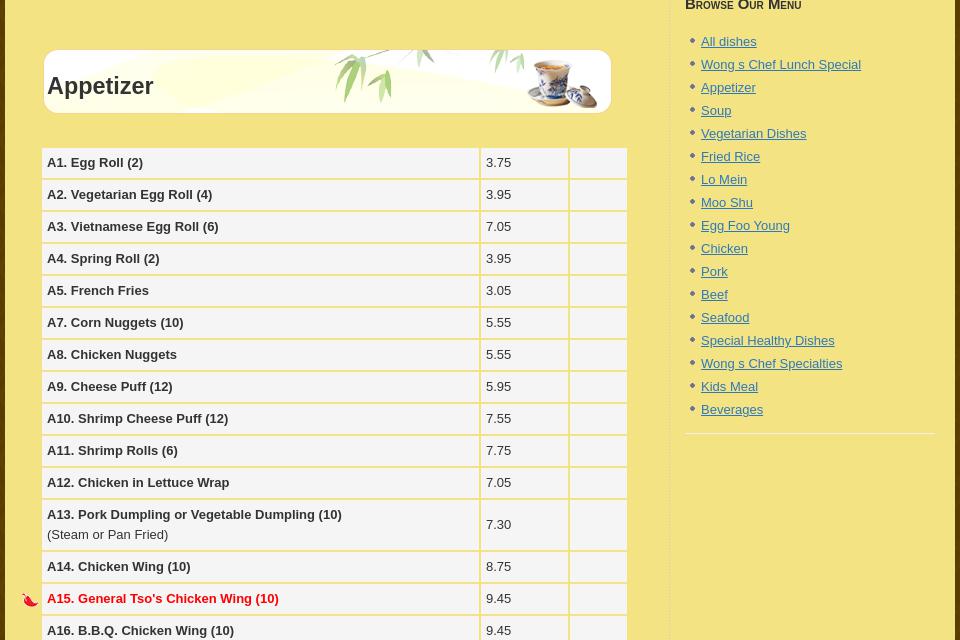Screen dimensions: 960x640
Task: Open the Kids Meal category
Action: coord(729,387)
